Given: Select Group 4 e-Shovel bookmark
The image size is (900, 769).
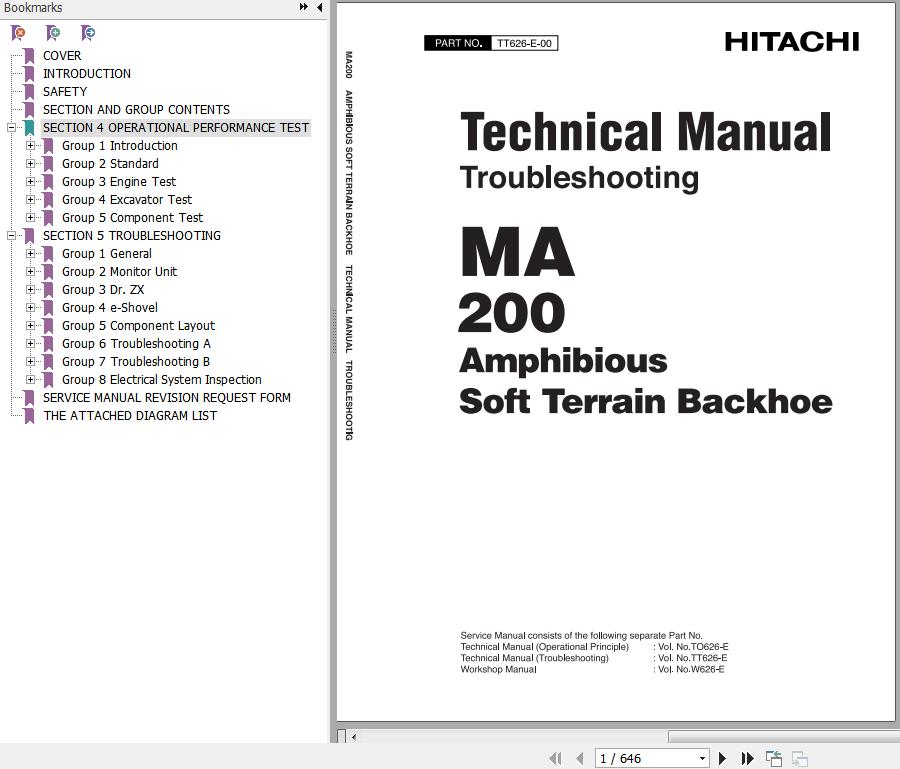Looking at the screenshot, I should pos(110,308).
